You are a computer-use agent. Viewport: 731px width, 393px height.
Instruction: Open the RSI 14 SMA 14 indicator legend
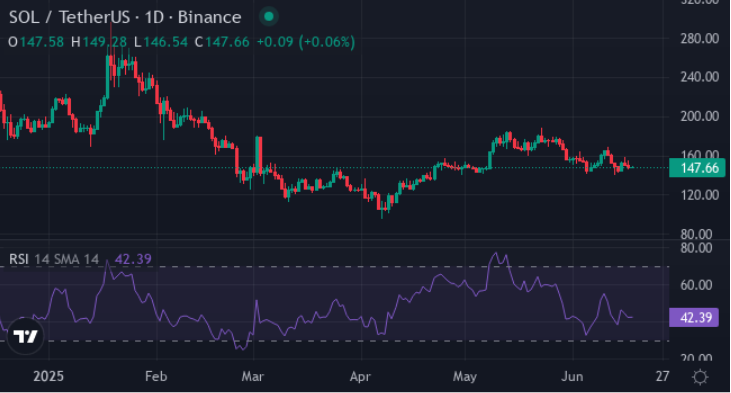coord(54,259)
